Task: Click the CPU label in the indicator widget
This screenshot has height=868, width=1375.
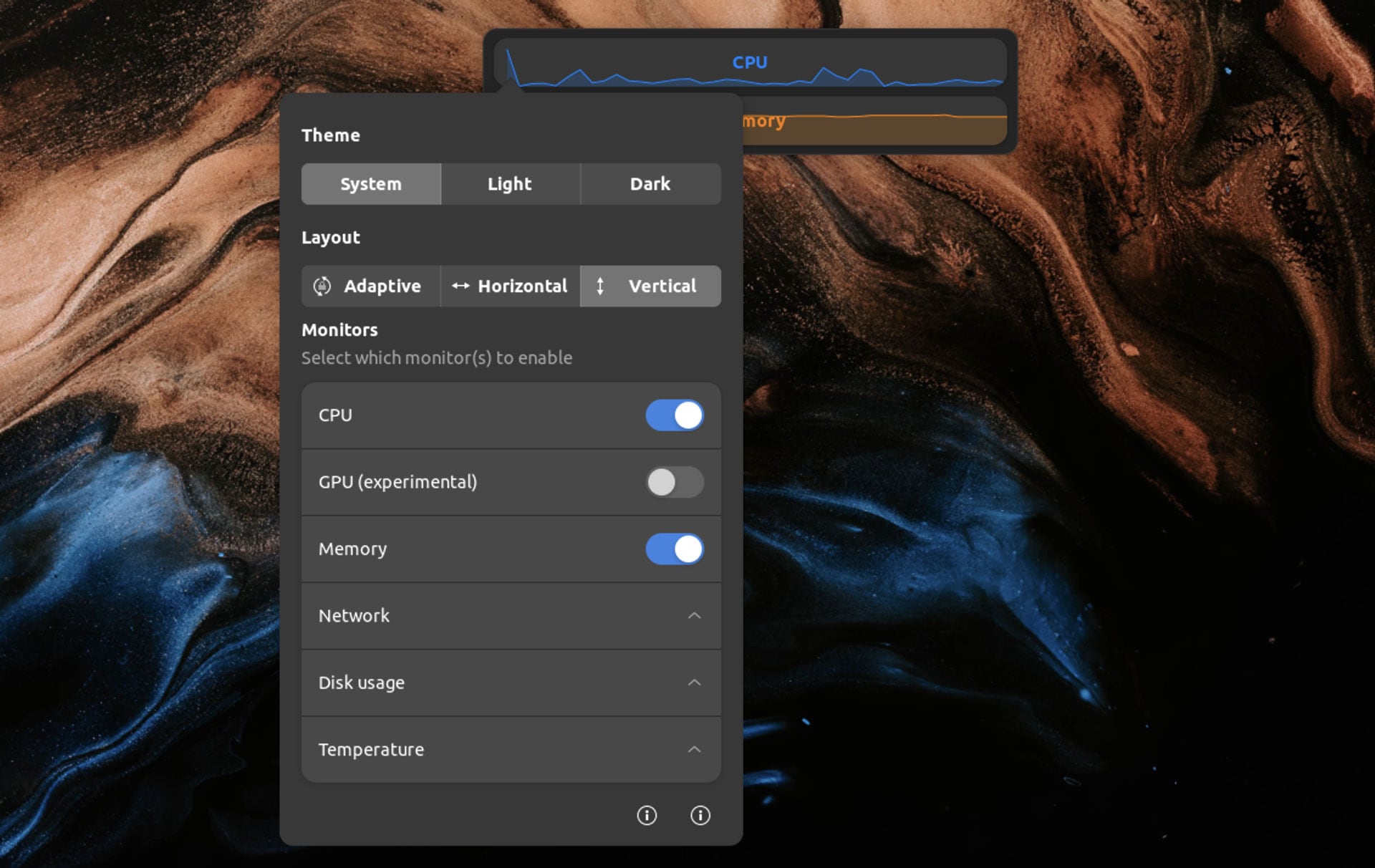Action: coord(749,62)
